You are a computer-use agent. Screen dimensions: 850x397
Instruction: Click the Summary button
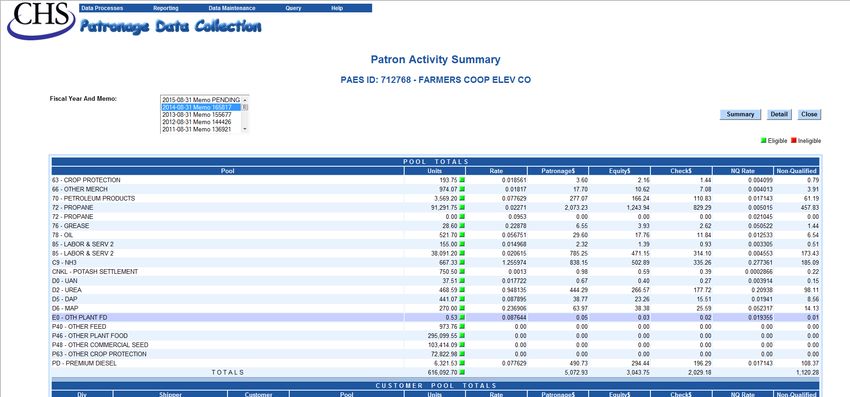(x=740, y=114)
